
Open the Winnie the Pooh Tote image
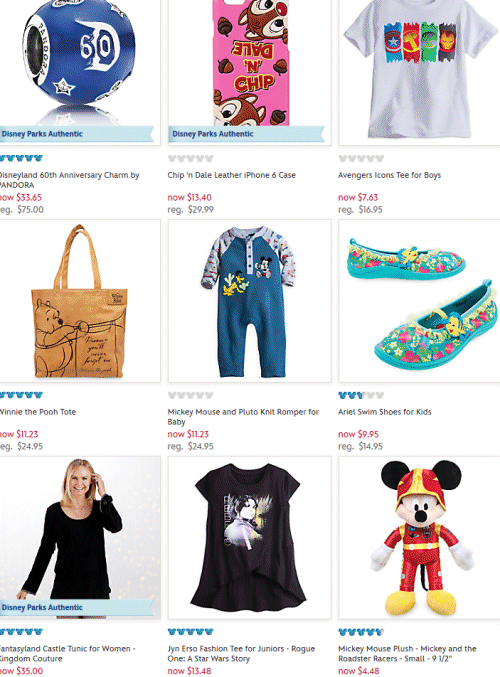click(x=80, y=301)
